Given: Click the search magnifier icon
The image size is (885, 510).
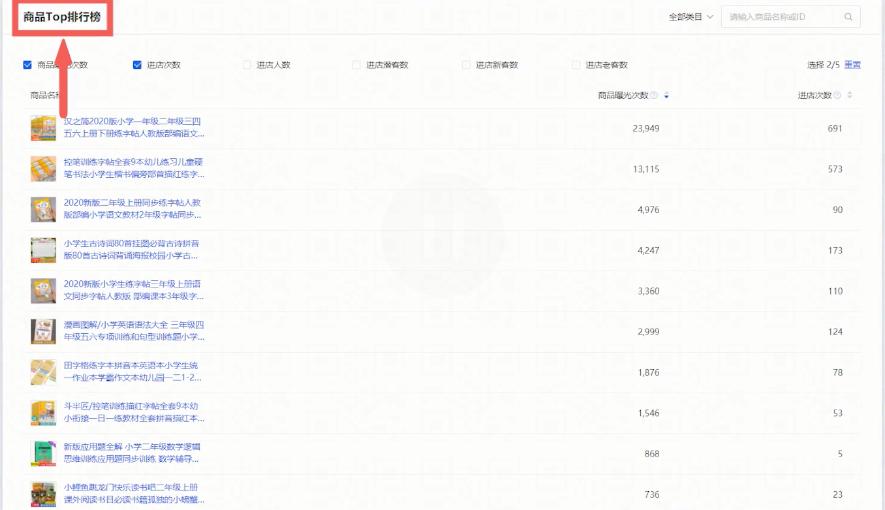Looking at the screenshot, I should pyautogui.click(x=848, y=17).
